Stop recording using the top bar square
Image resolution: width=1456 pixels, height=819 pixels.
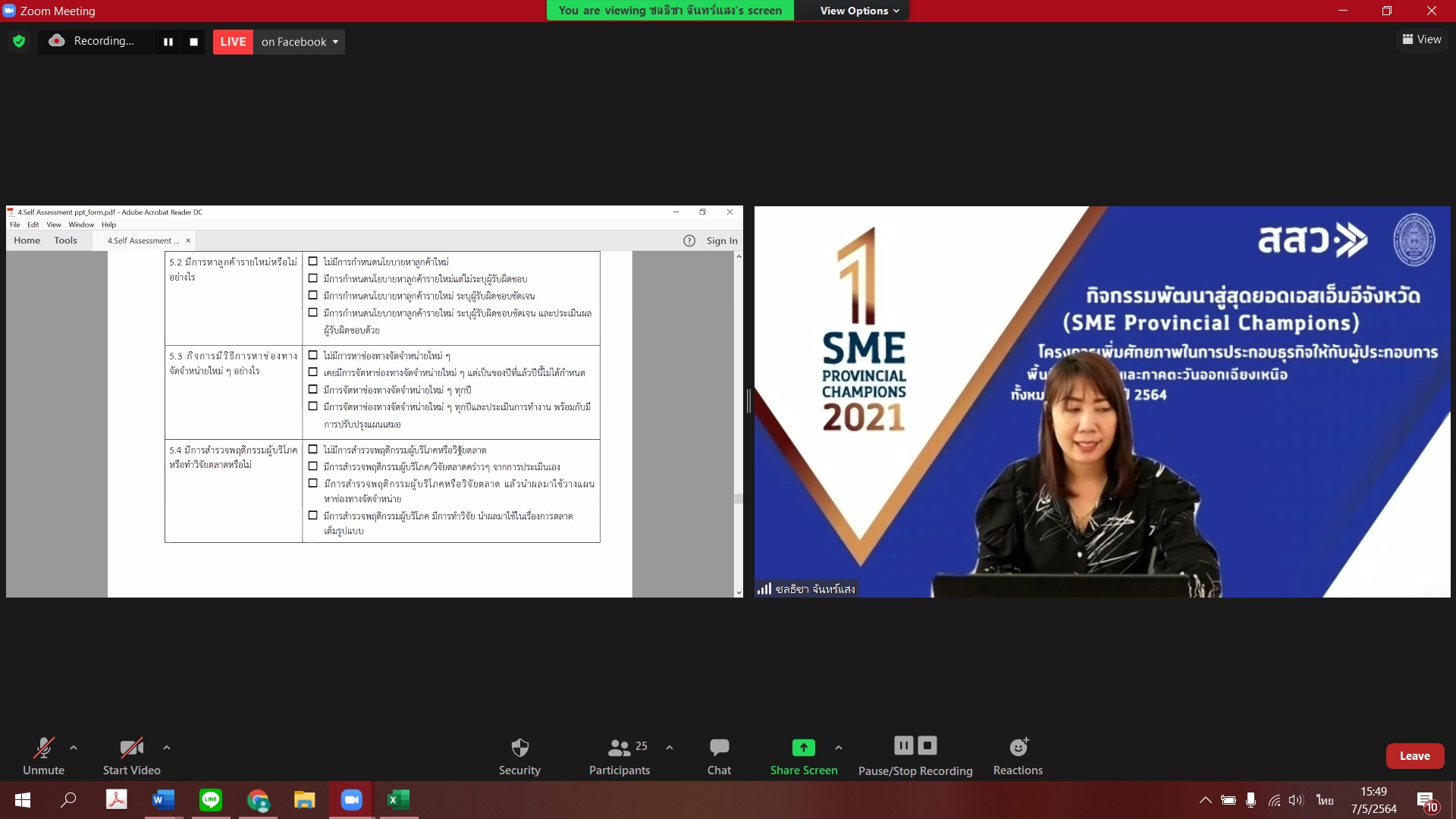click(x=193, y=42)
